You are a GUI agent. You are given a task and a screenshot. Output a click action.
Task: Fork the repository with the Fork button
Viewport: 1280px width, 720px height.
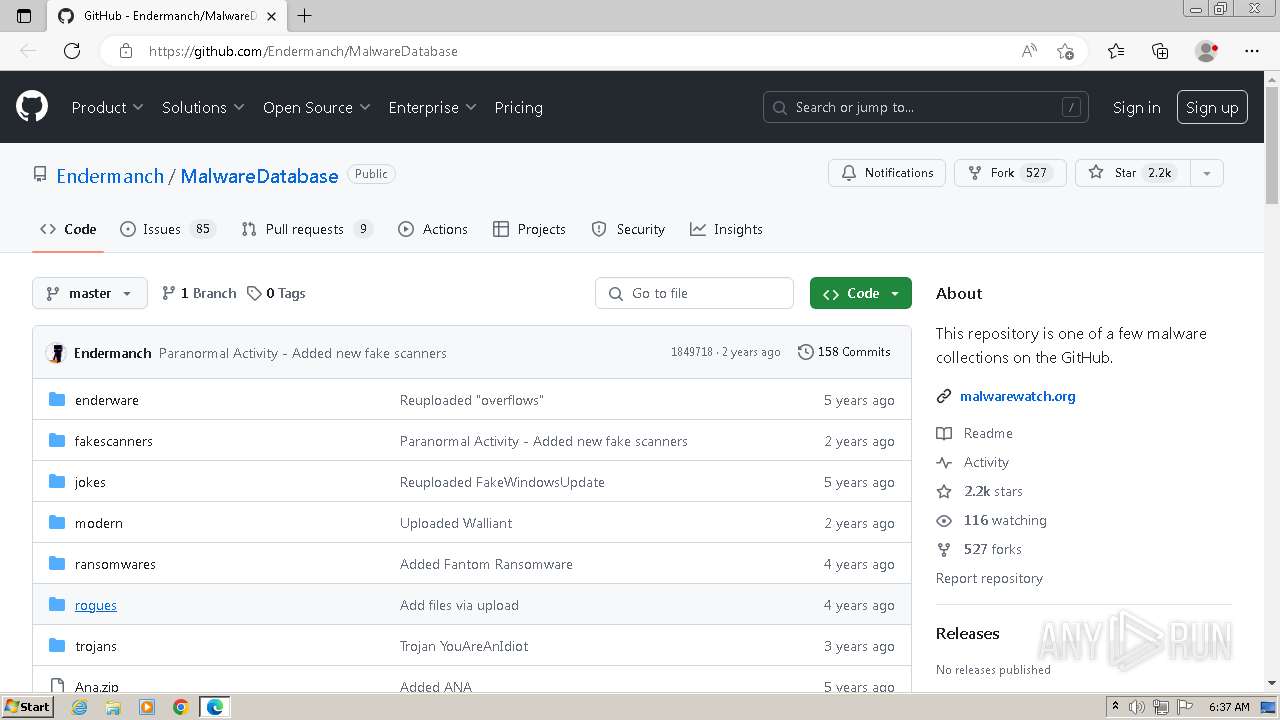[x=1010, y=173]
